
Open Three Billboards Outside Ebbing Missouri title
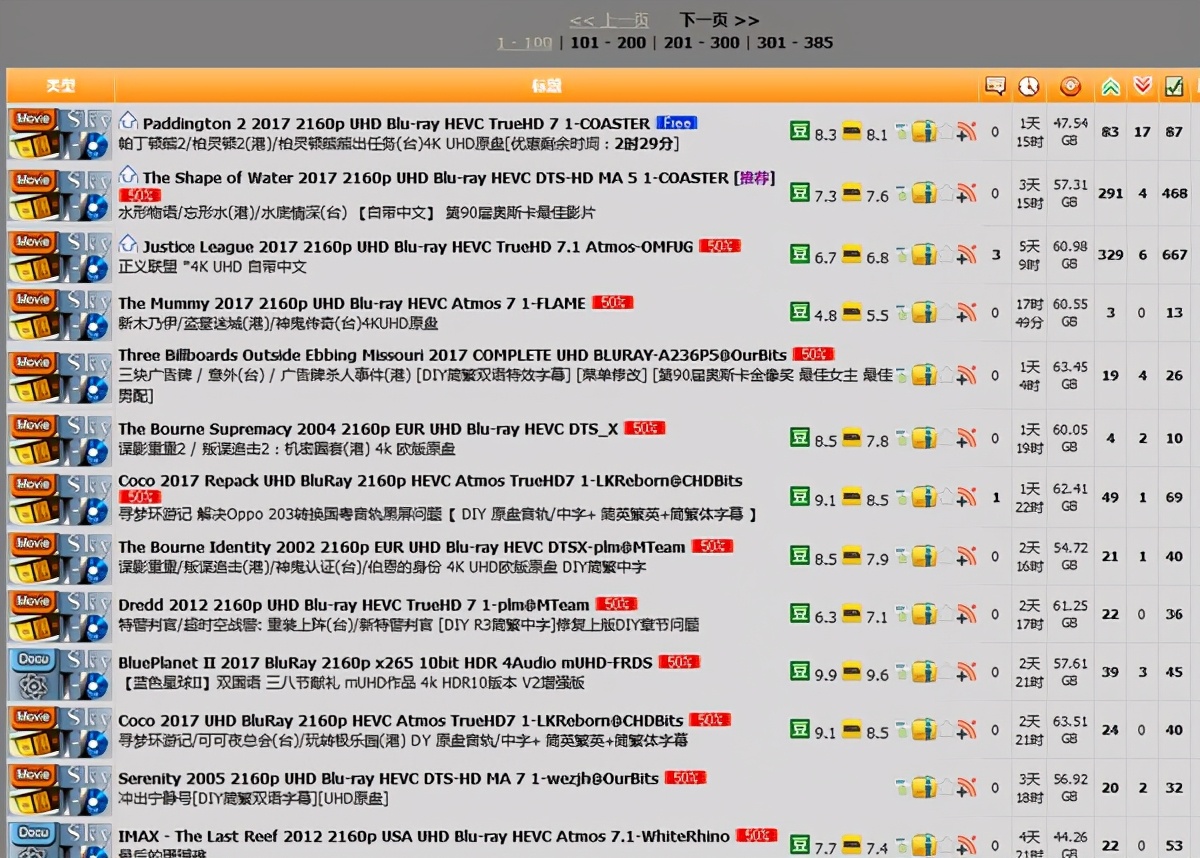click(452, 355)
